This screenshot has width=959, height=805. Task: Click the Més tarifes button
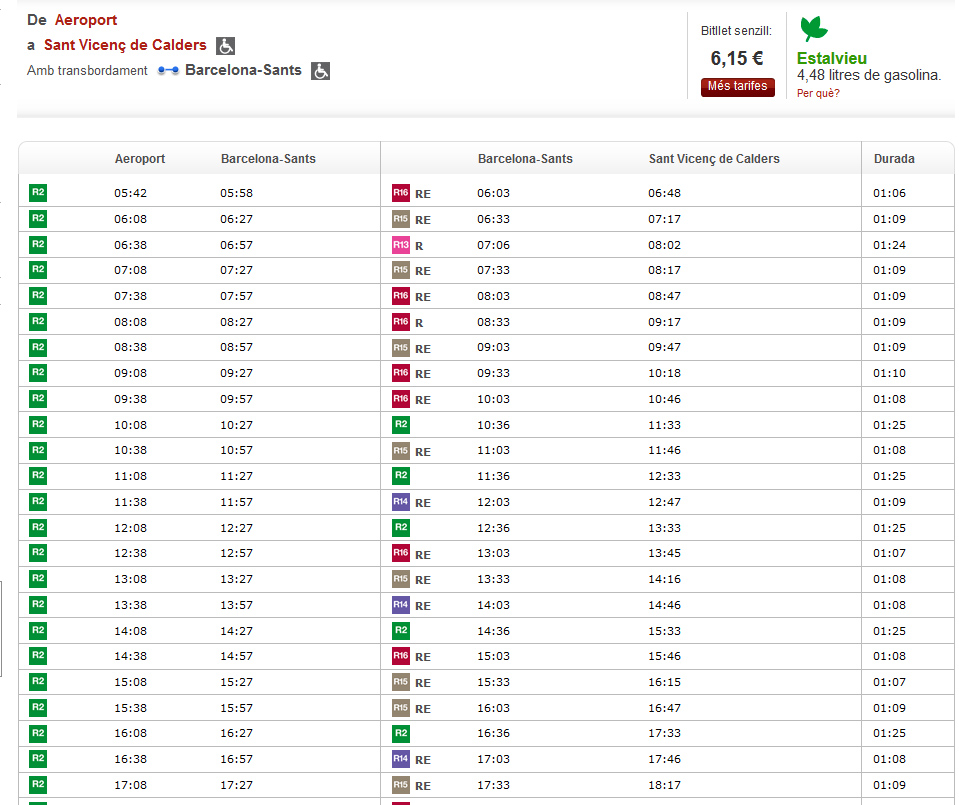737,87
